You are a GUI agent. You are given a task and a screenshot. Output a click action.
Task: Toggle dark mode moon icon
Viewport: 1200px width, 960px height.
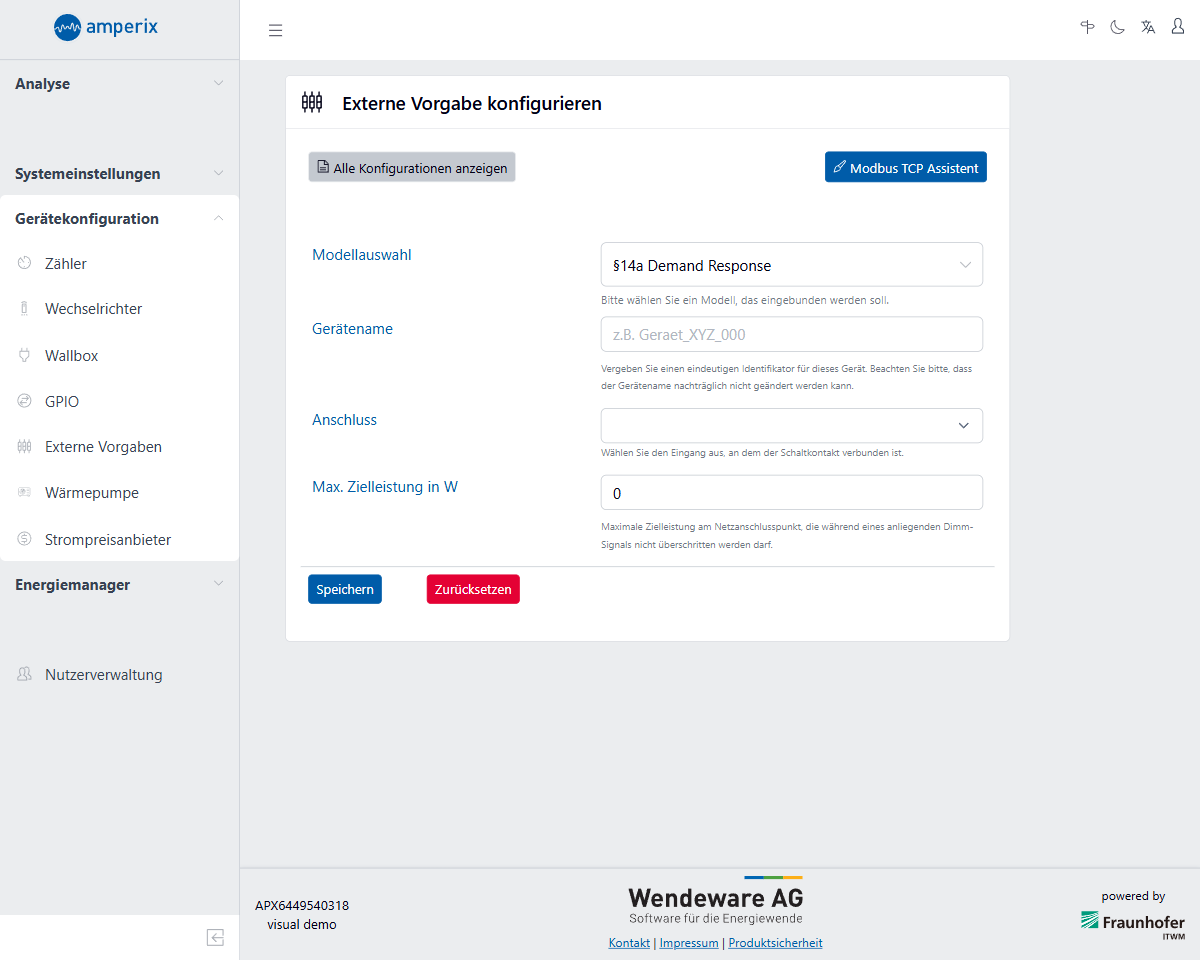(1117, 28)
